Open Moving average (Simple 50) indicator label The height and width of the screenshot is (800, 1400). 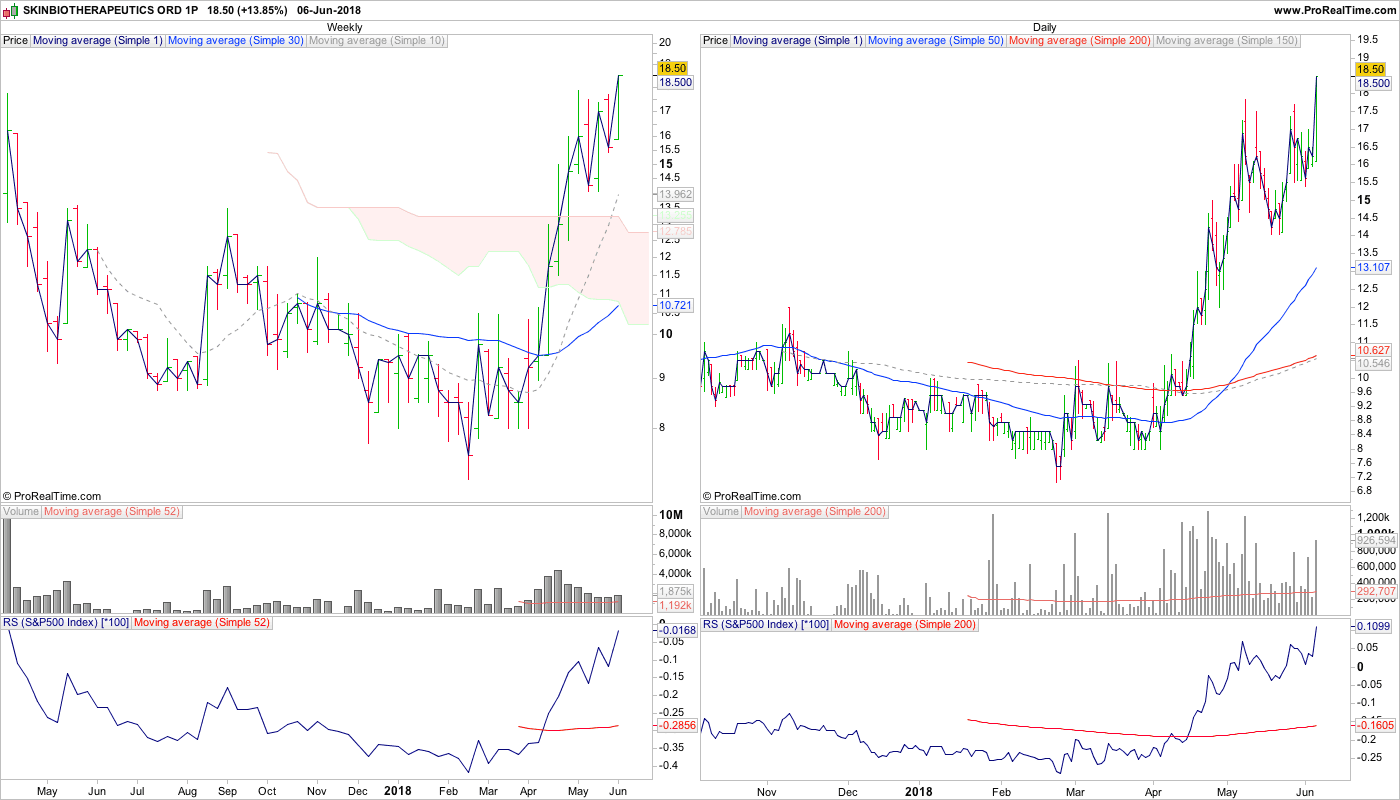coord(935,41)
